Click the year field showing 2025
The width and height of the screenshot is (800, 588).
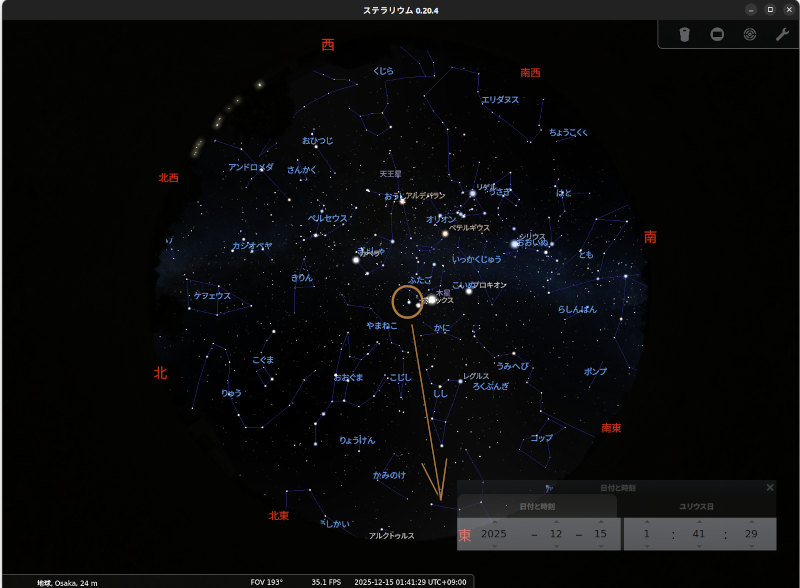[494, 534]
